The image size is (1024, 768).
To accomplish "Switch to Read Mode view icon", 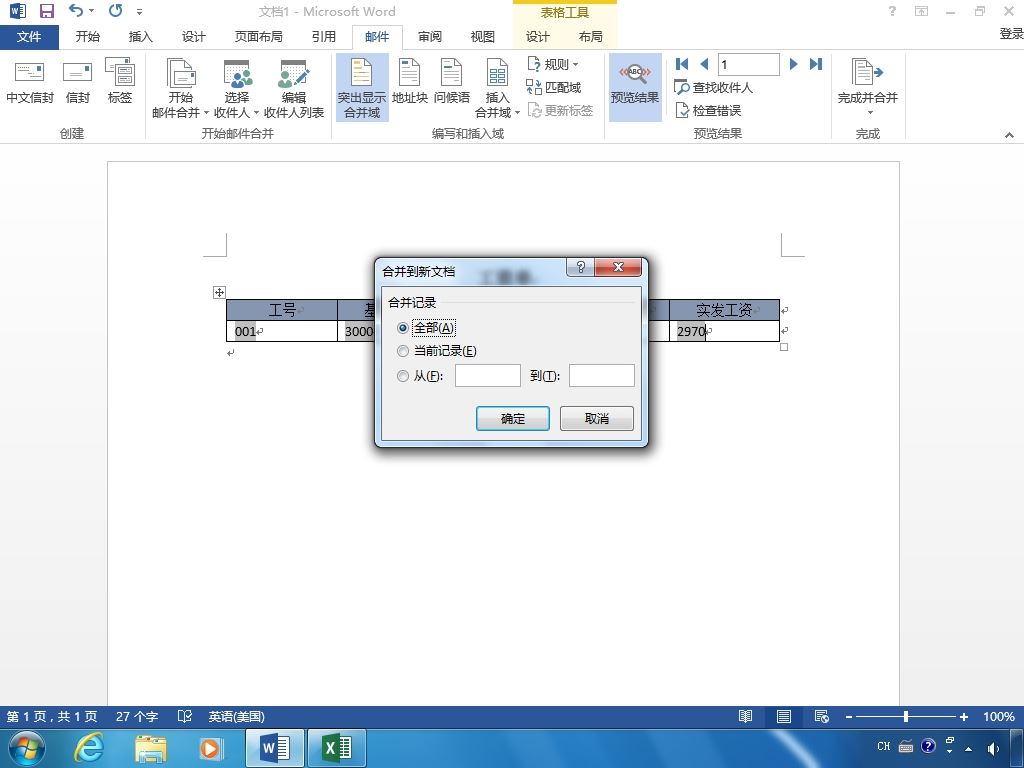I will tap(745, 716).
